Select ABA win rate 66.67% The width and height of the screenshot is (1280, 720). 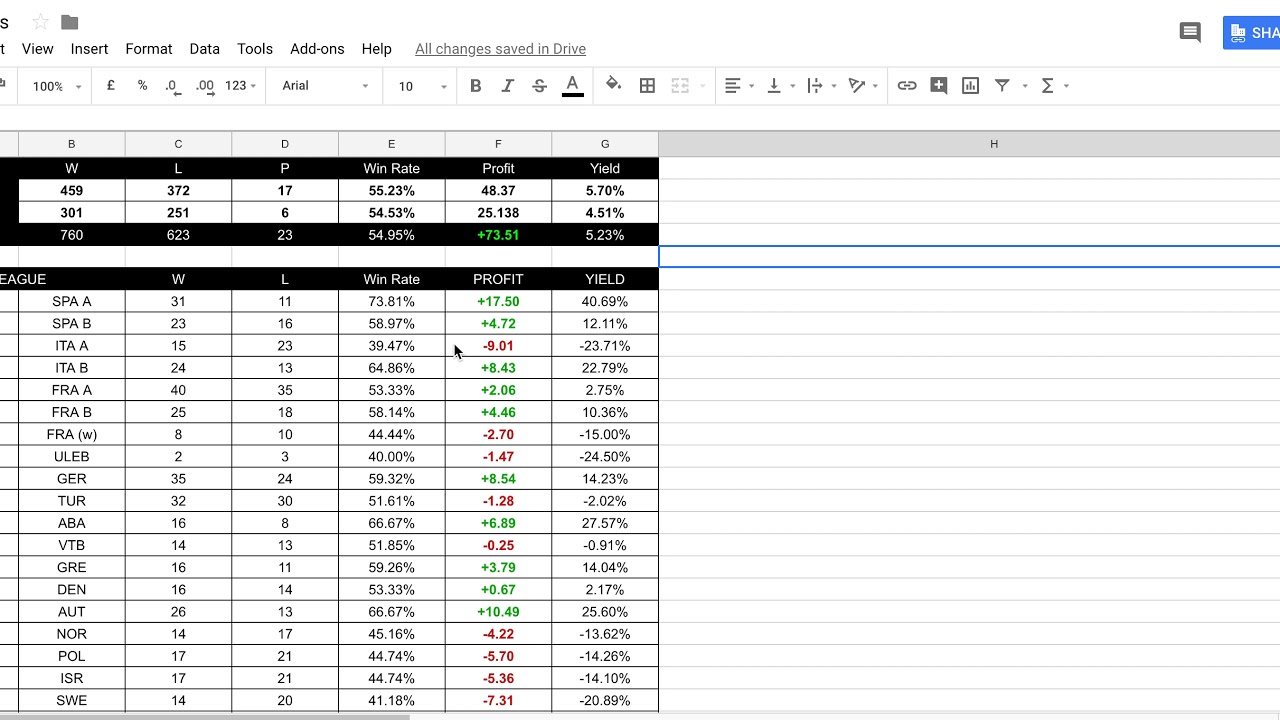point(391,523)
